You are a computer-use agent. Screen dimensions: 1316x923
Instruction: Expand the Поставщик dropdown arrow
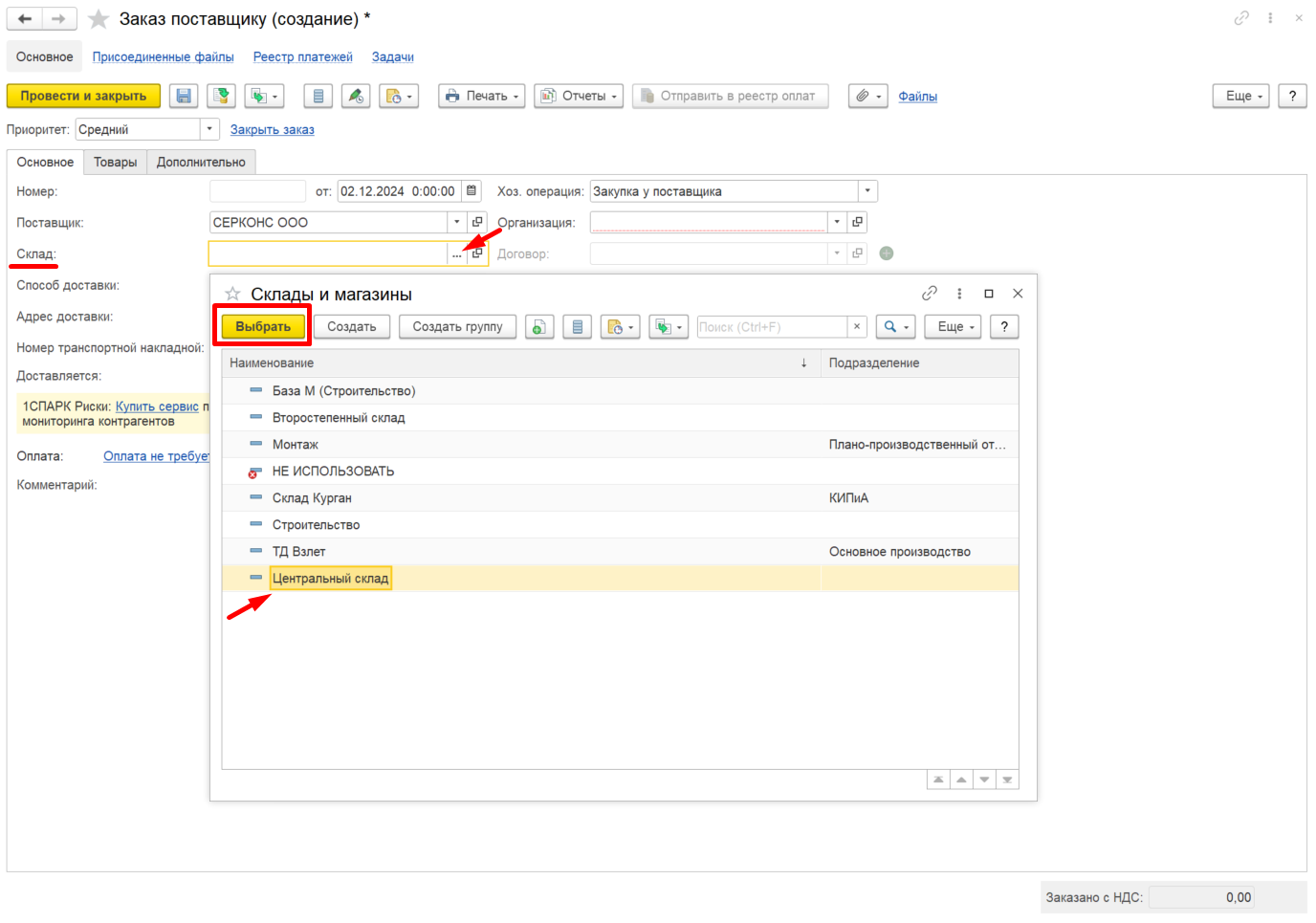tap(457, 222)
